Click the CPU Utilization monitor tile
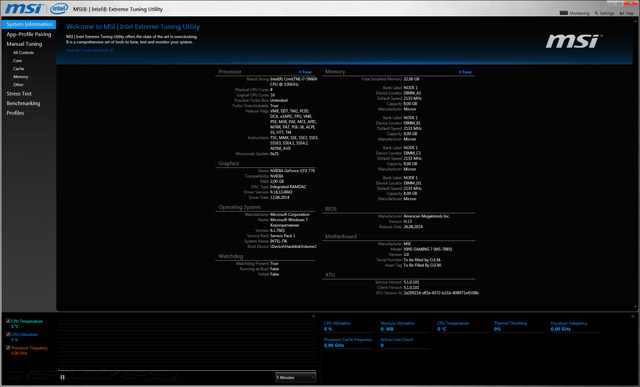This screenshot has height=387, width=640. point(348,326)
